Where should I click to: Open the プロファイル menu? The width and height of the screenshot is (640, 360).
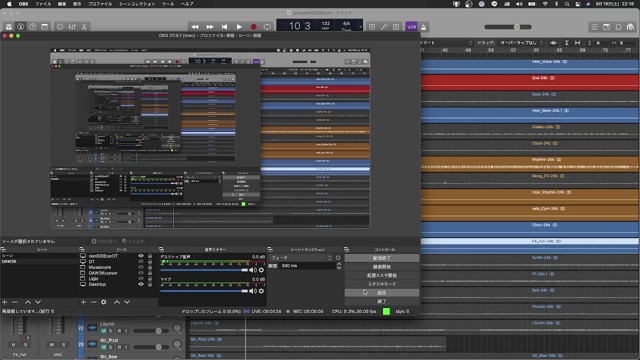100,4
